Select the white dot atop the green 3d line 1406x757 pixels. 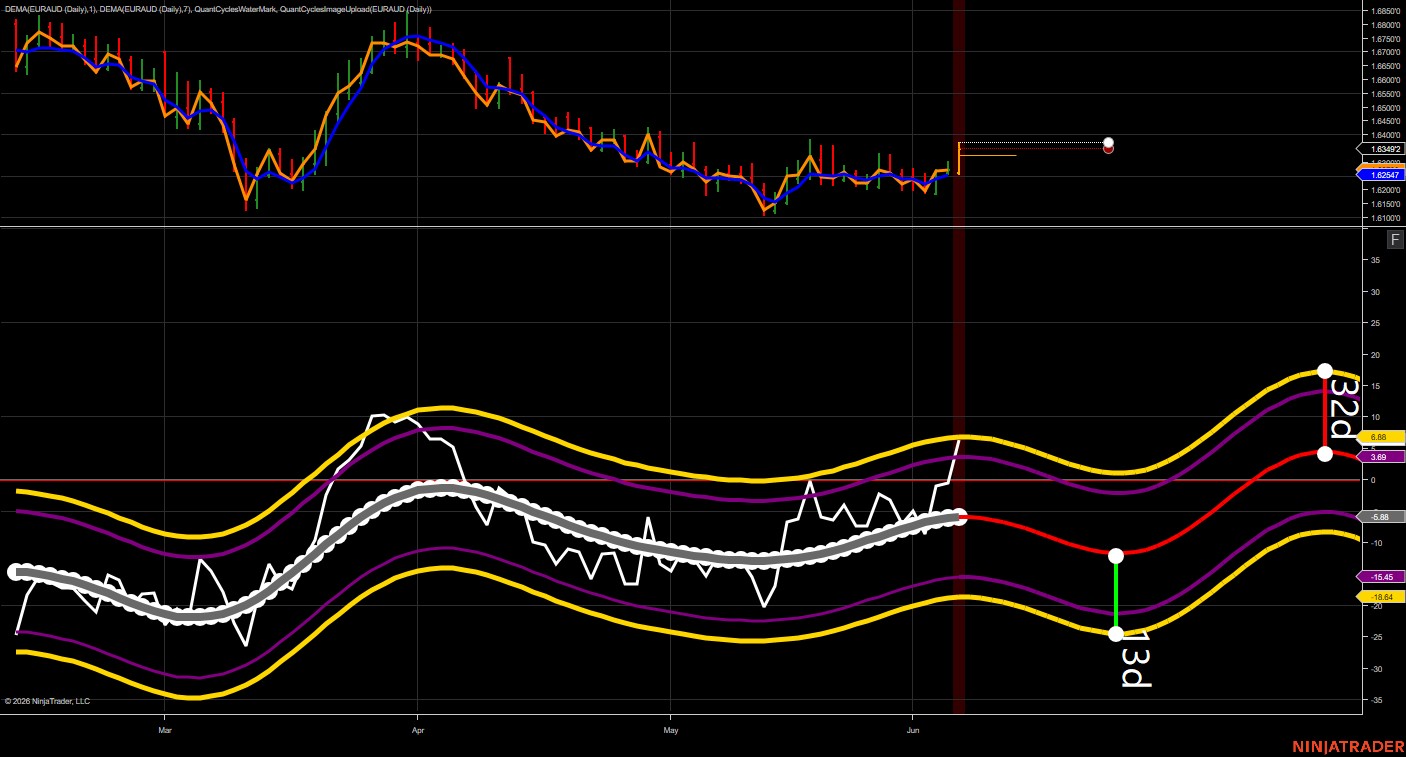pyautogui.click(x=1116, y=555)
